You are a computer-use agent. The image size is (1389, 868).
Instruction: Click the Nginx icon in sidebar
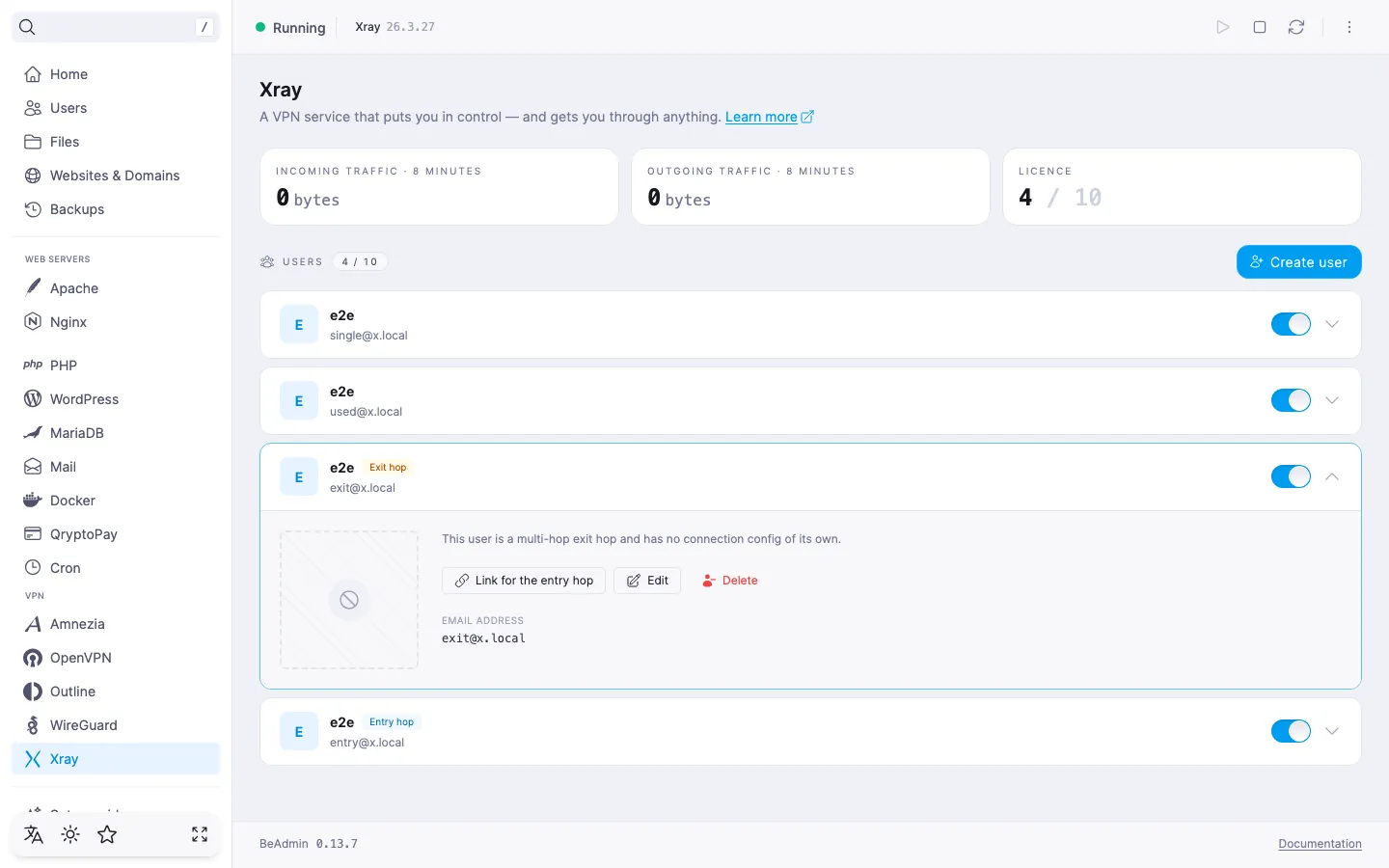tap(33, 322)
